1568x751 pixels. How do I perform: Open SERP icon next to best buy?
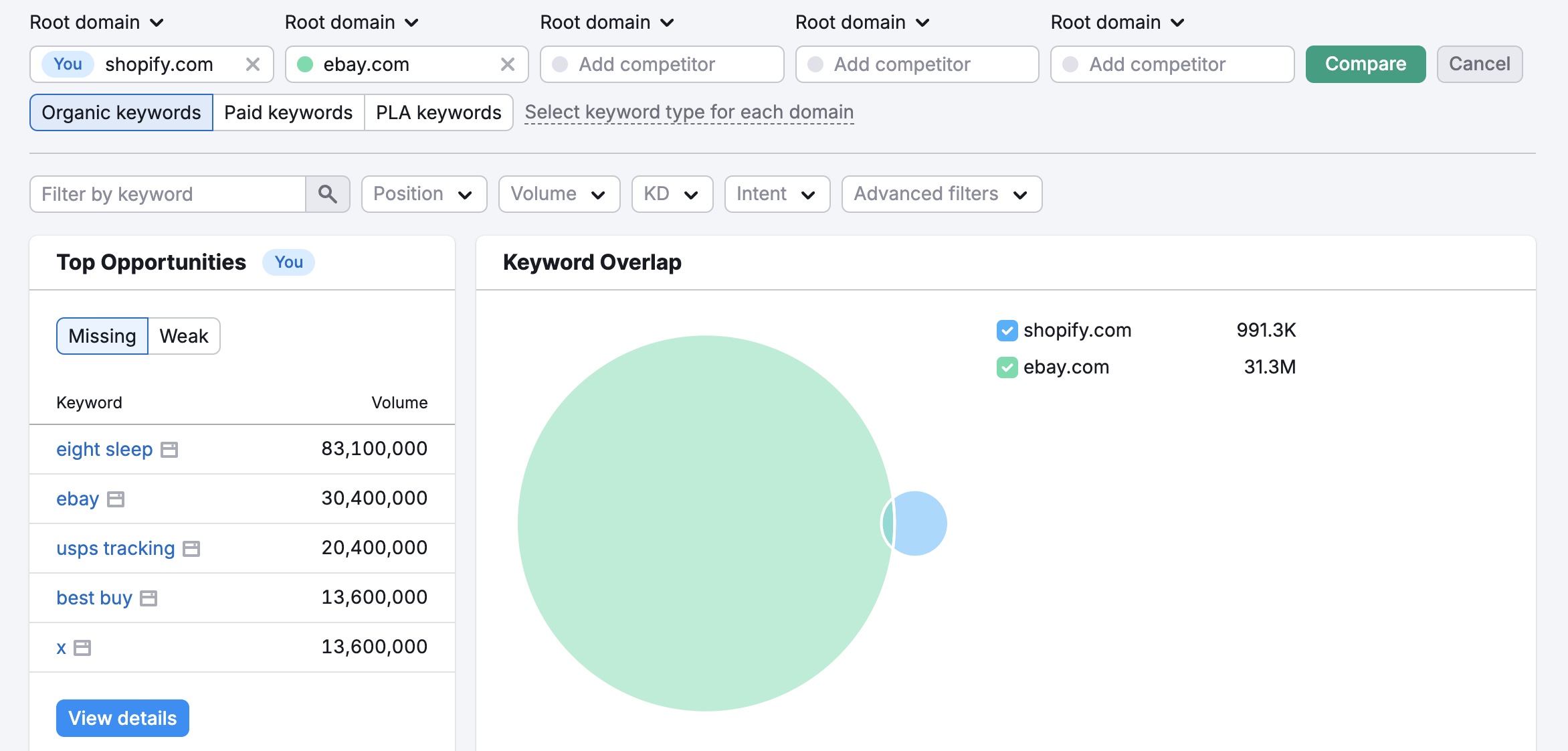tap(149, 598)
